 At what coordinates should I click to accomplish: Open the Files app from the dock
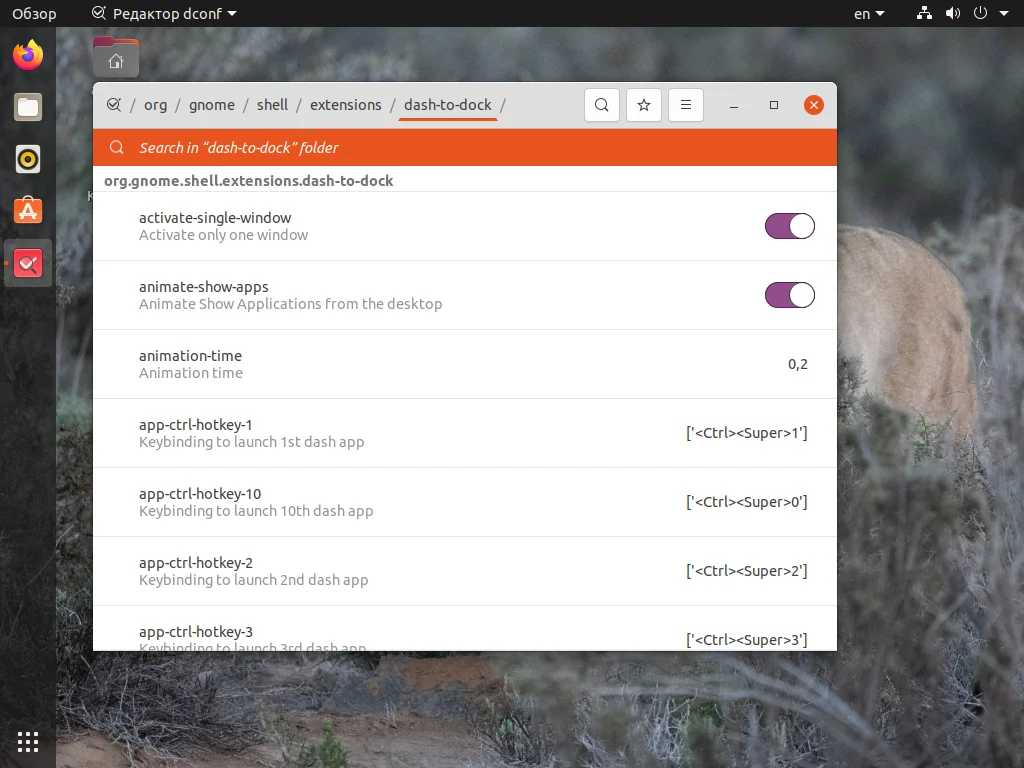tap(27, 107)
